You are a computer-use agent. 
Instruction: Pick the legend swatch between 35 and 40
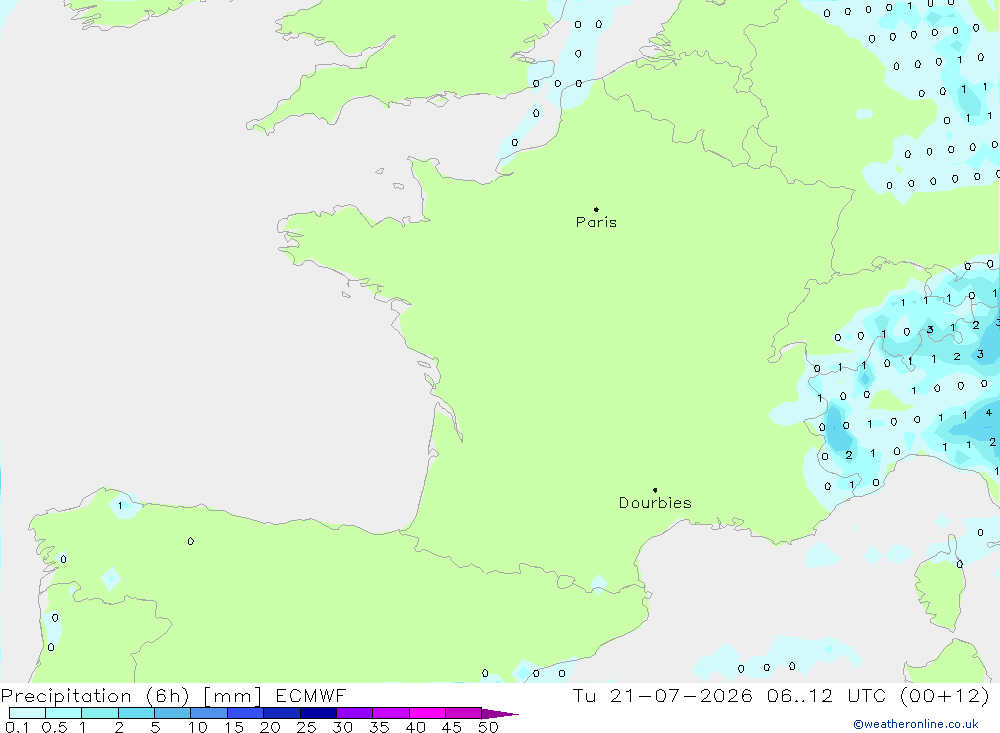point(391,713)
